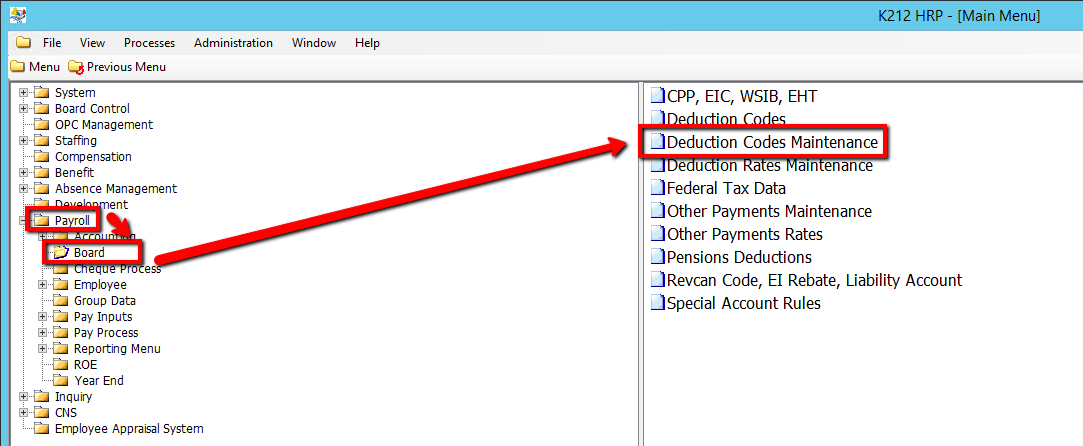Open Other Payments Rates item
The width and height of the screenshot is (1083, 446).
744,234
